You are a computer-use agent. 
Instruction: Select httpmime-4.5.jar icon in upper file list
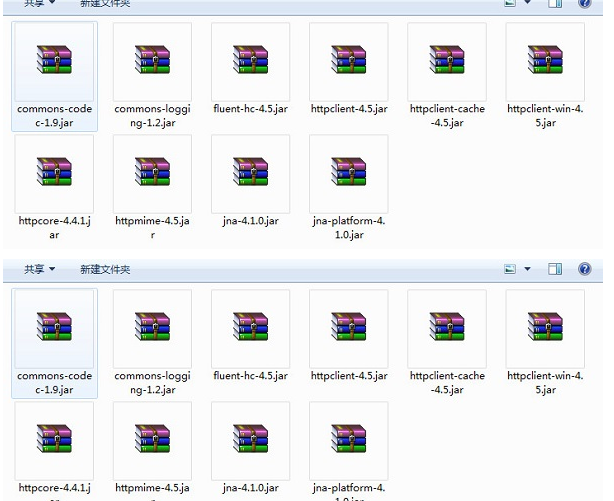pos(152,172)
